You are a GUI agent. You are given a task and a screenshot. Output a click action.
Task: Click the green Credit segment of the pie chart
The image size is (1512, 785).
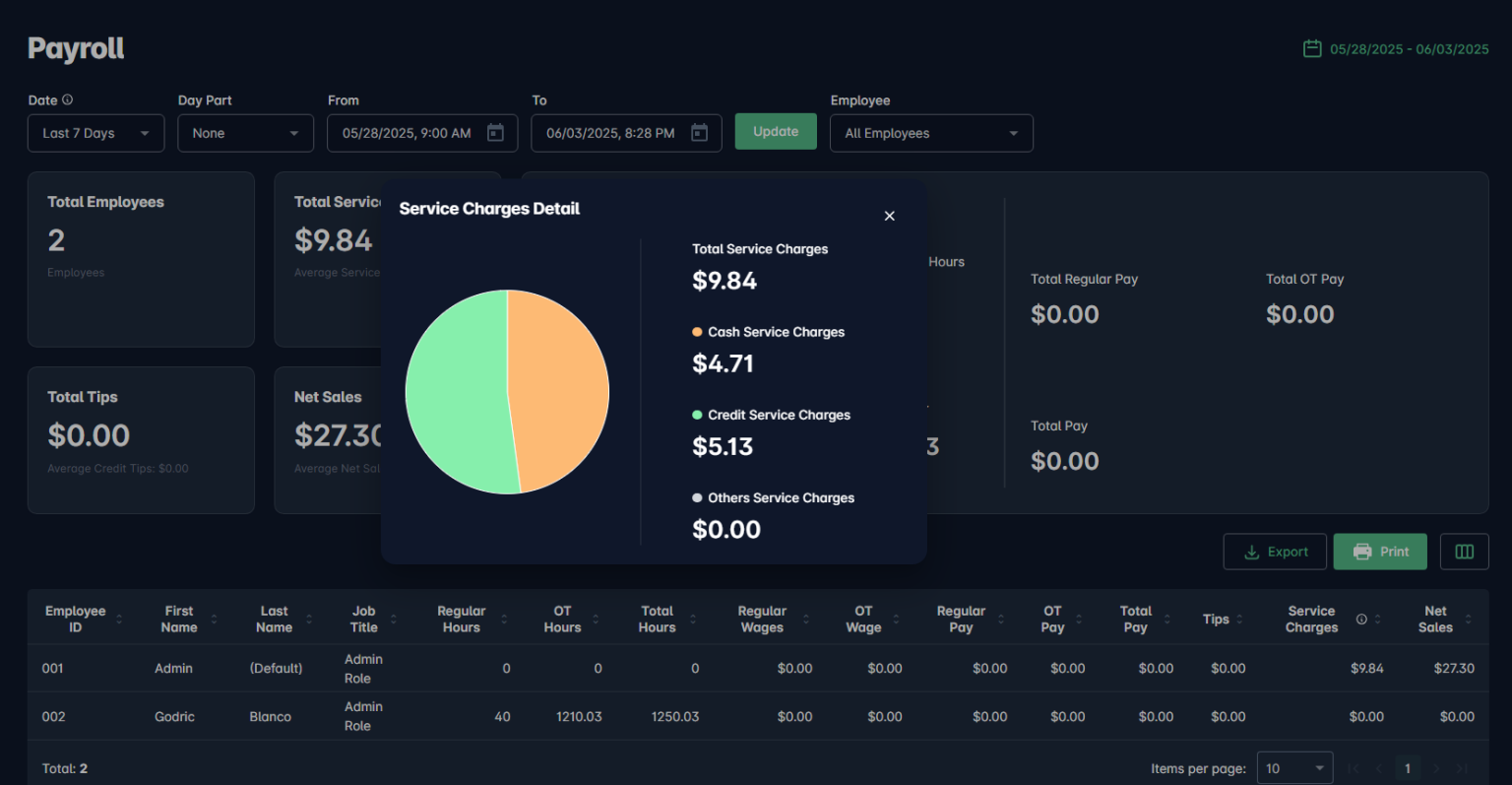tap(456, 394)
